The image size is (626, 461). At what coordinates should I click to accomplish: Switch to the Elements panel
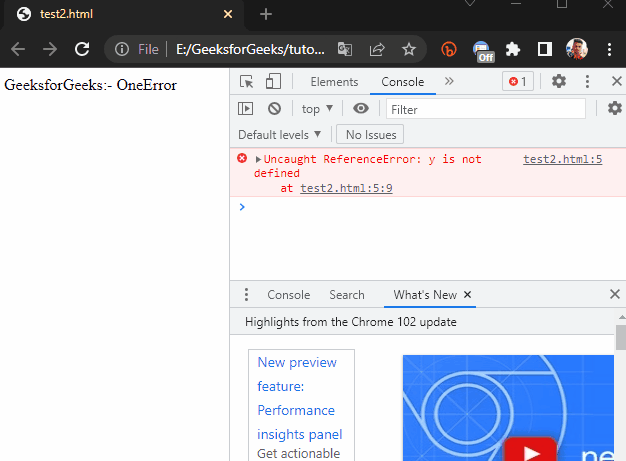tap(334, 82)
